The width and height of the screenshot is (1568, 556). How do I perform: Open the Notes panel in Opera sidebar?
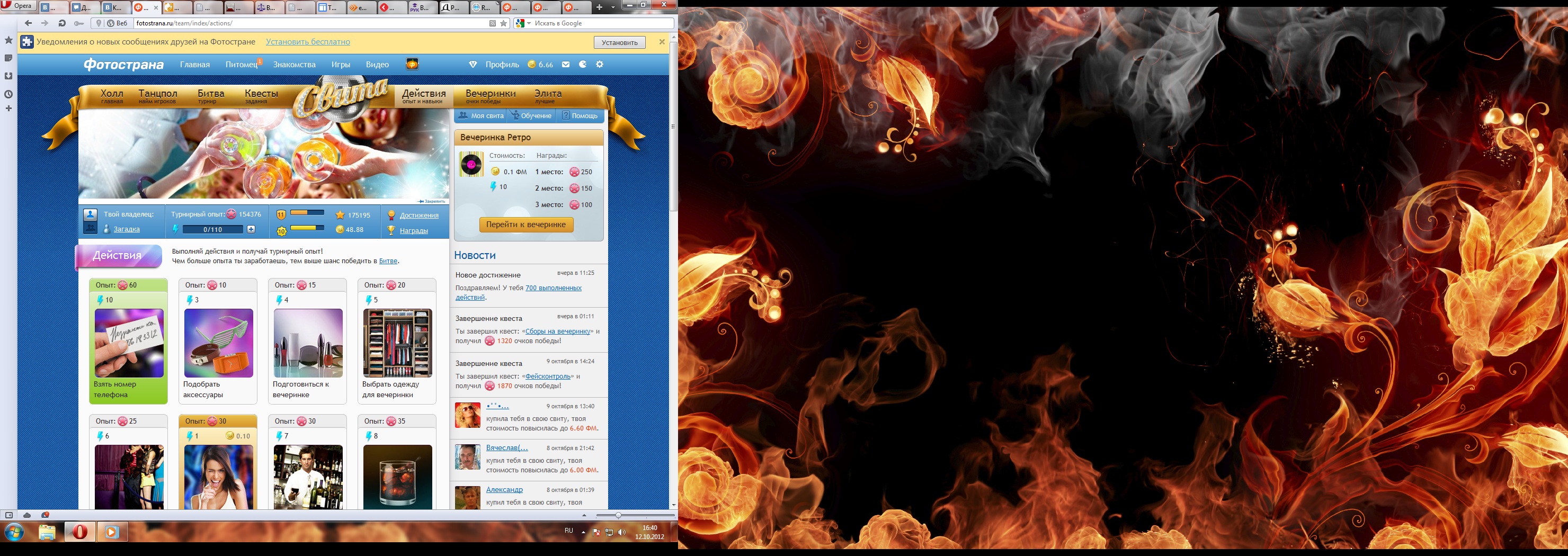pyautogui.click(x=8, y=58)
